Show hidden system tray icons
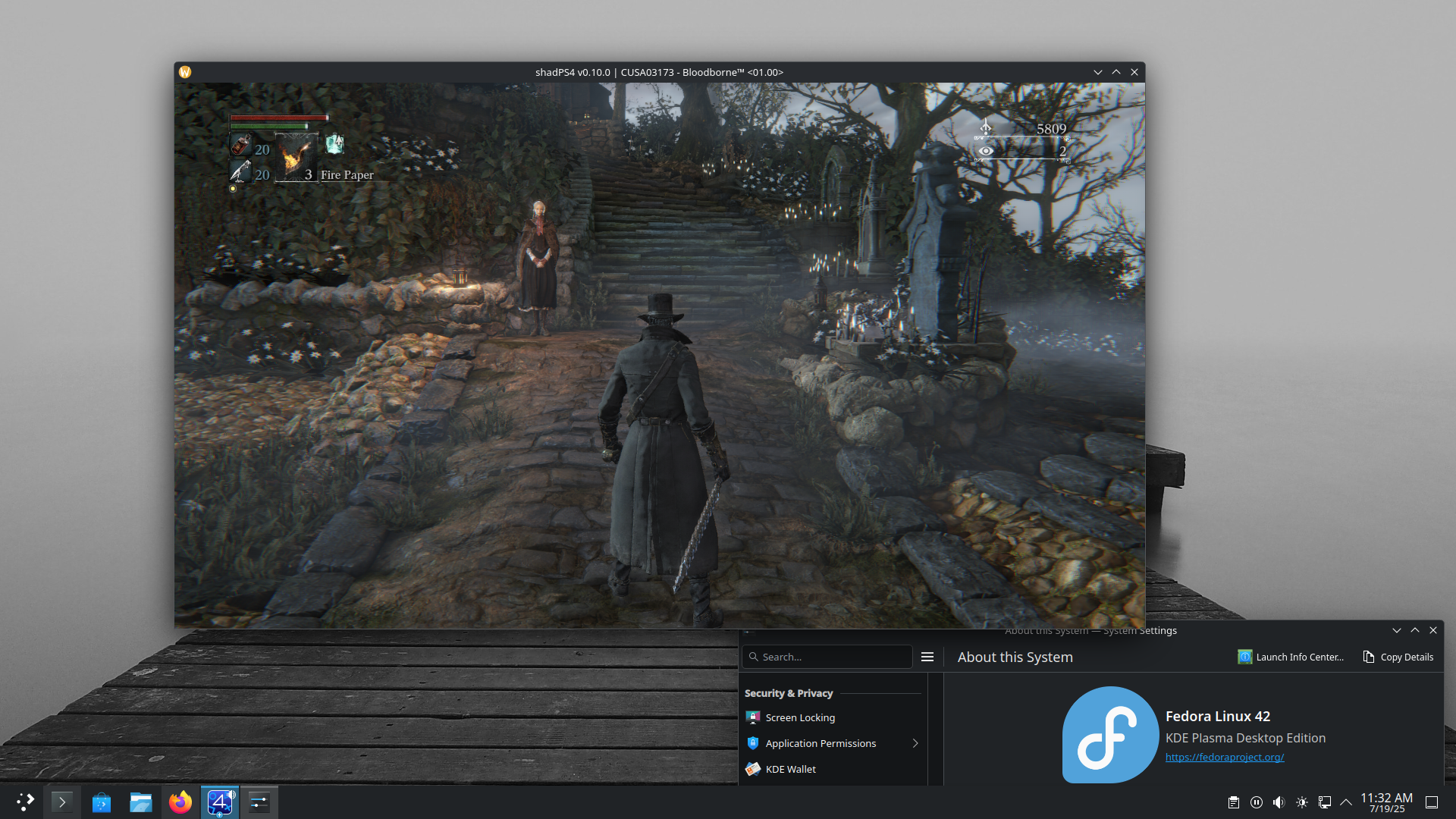Viewport: 1456px width, 819px height. (x=1346, y=802)
